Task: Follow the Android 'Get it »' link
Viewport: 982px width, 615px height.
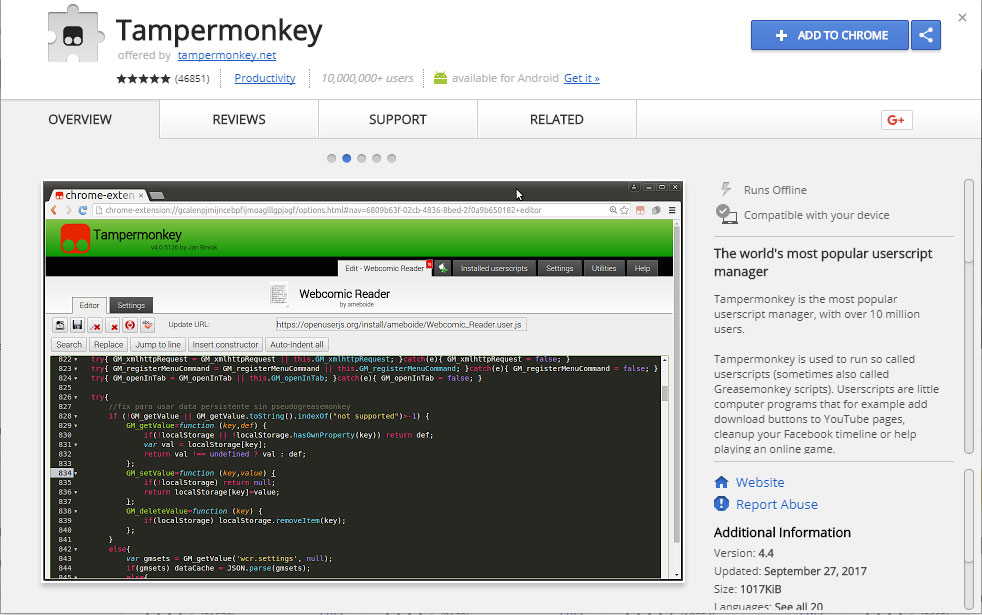Action: pos(582,78)
